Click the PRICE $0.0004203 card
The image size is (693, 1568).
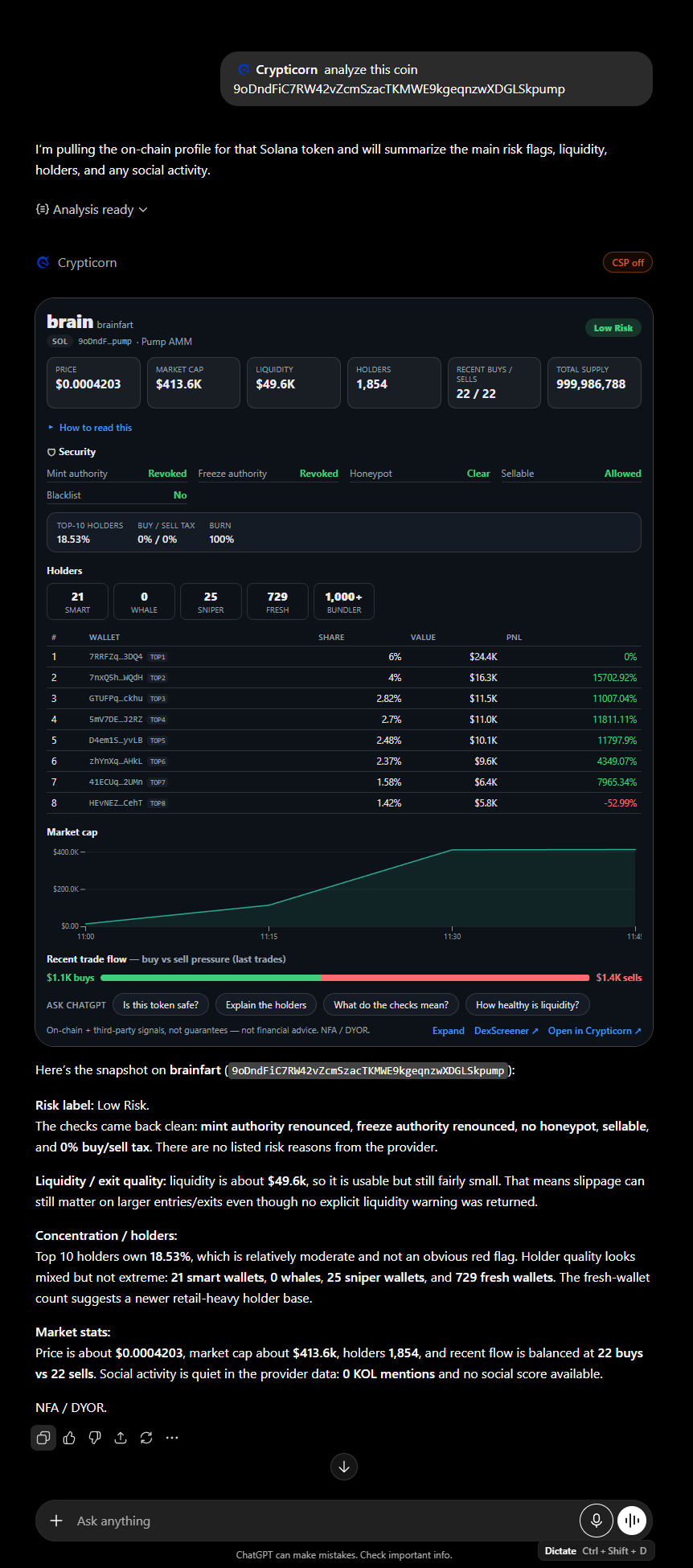(x=93, y=383)
